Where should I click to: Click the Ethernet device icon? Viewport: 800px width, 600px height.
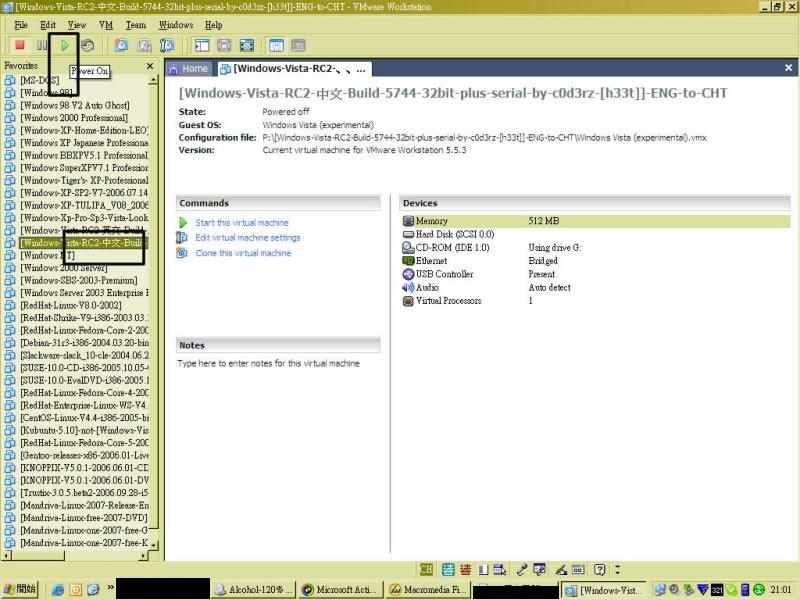coord(408,261)
